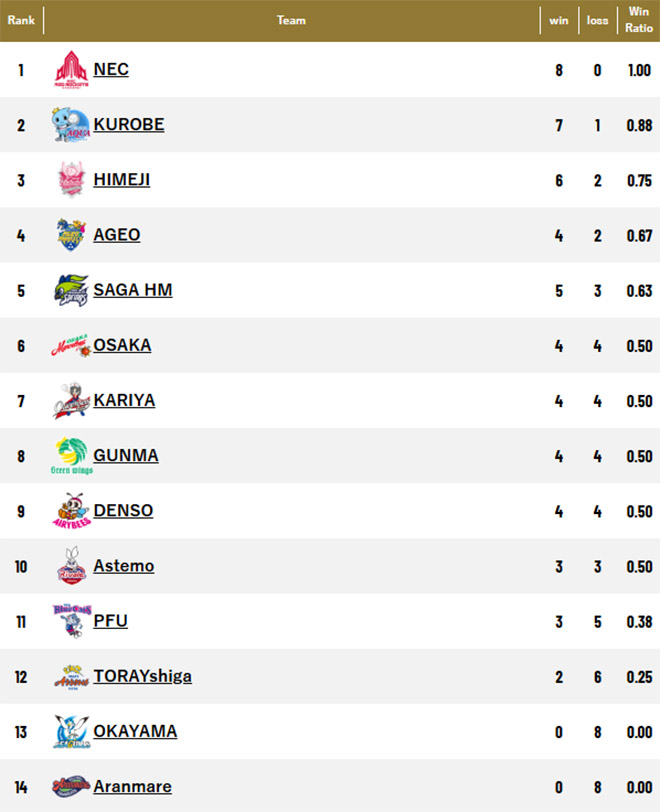Click the AGEO team logo icon
This screenshot has height=812, width=660.
(72, 236)
